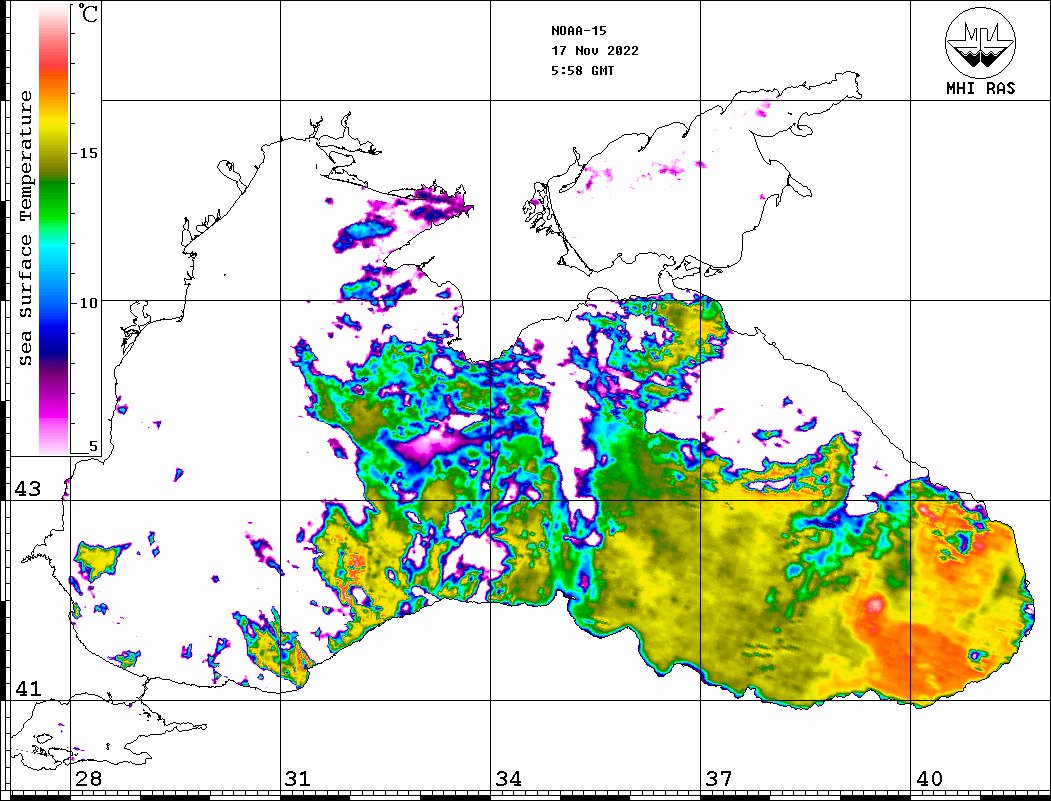
Task: Click the latitude label '41'
Action: pos(28,688)
